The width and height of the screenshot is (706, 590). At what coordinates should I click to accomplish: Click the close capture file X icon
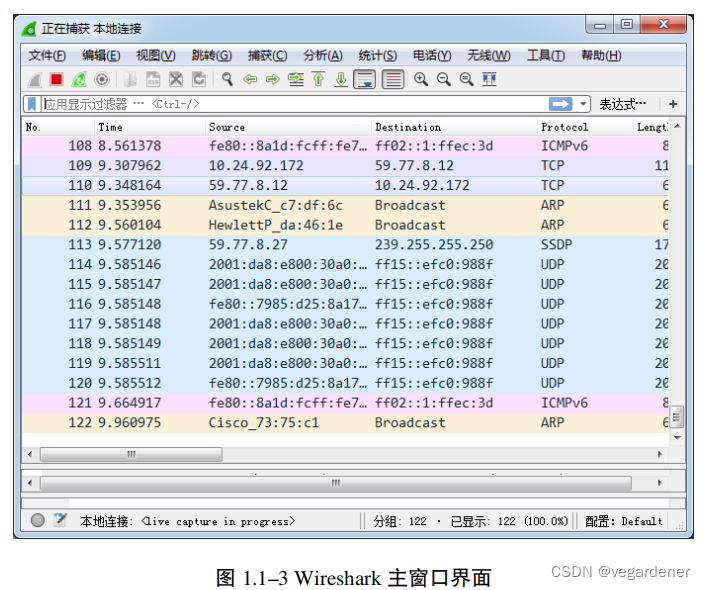pyautogui.click(x=176, y=80)
